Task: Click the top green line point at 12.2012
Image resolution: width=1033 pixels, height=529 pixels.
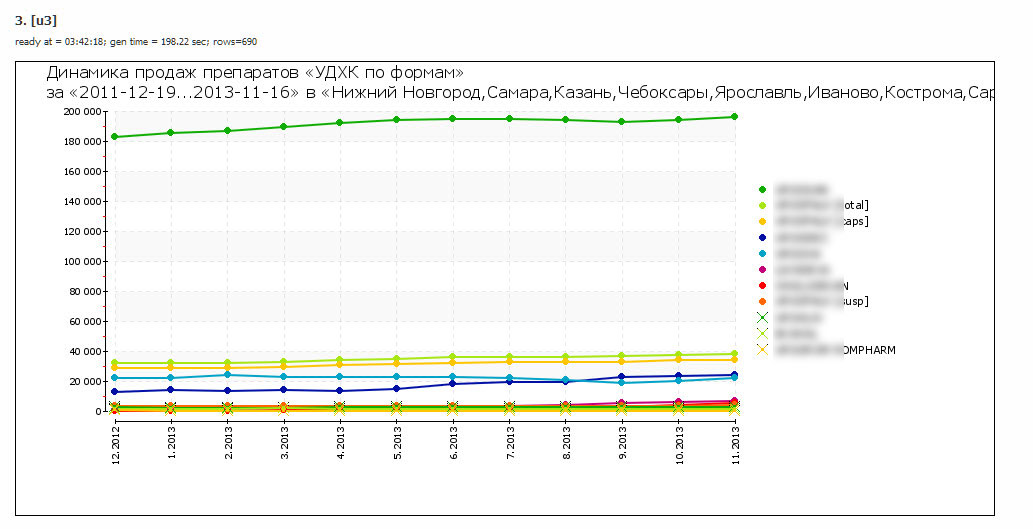Action: 115,137
